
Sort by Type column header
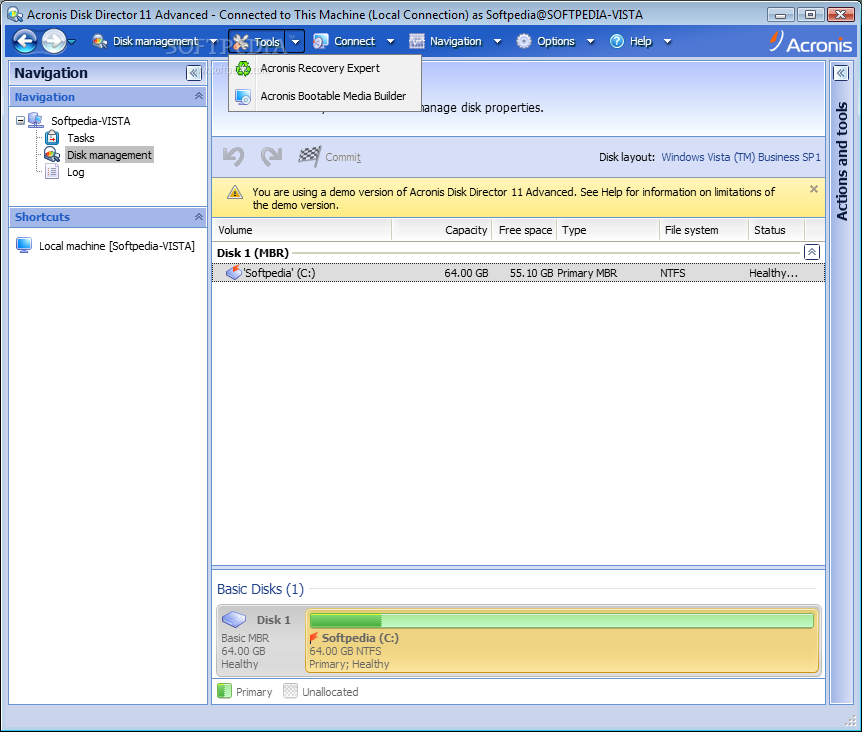608,230
